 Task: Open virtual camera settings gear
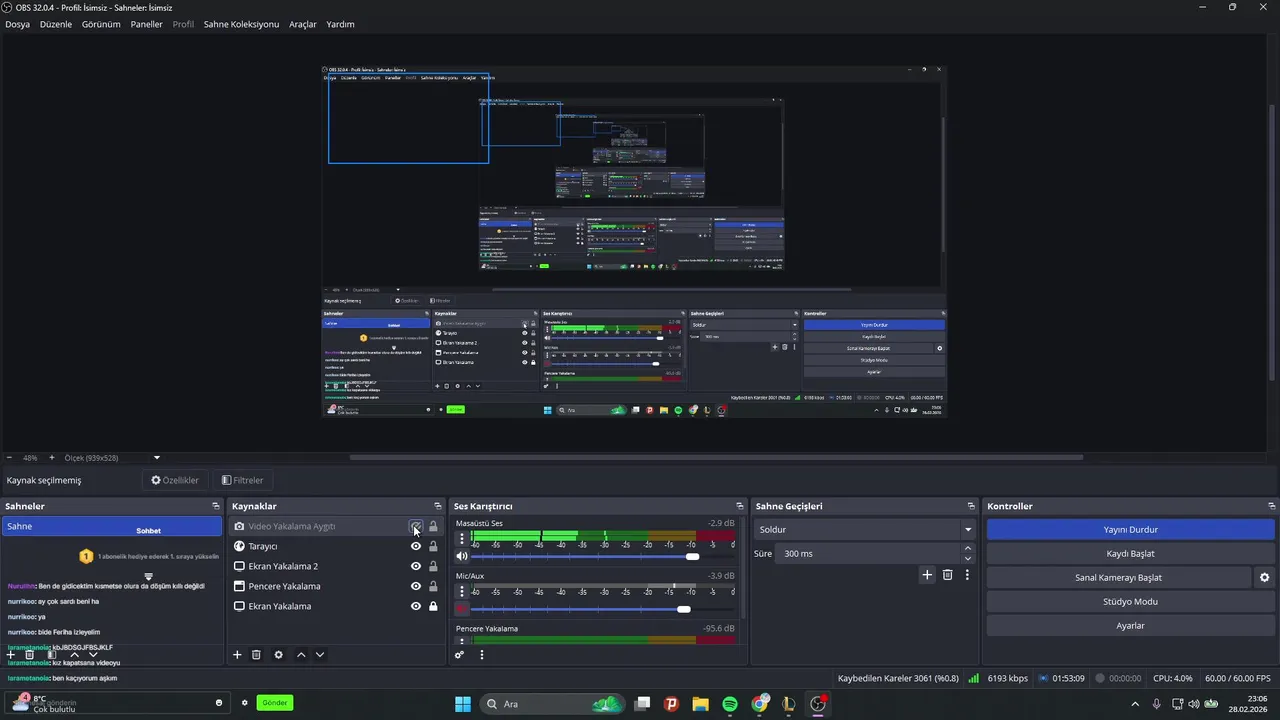[x=1264, y=577]
